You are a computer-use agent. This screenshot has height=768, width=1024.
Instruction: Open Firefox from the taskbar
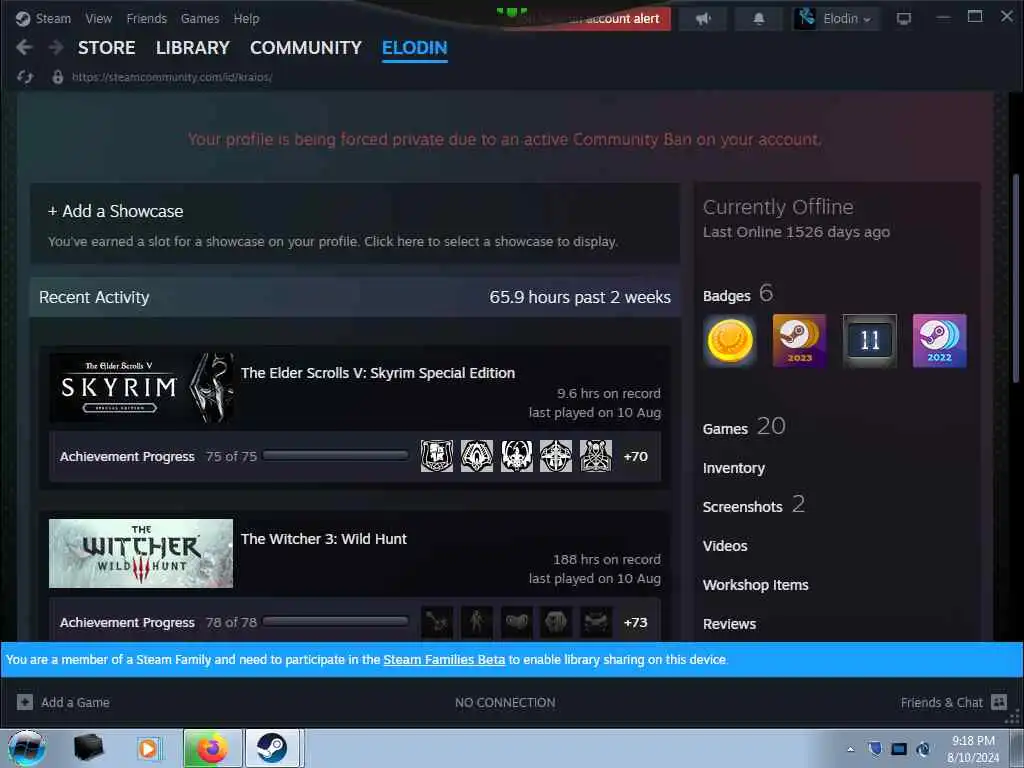pos(212,748)
